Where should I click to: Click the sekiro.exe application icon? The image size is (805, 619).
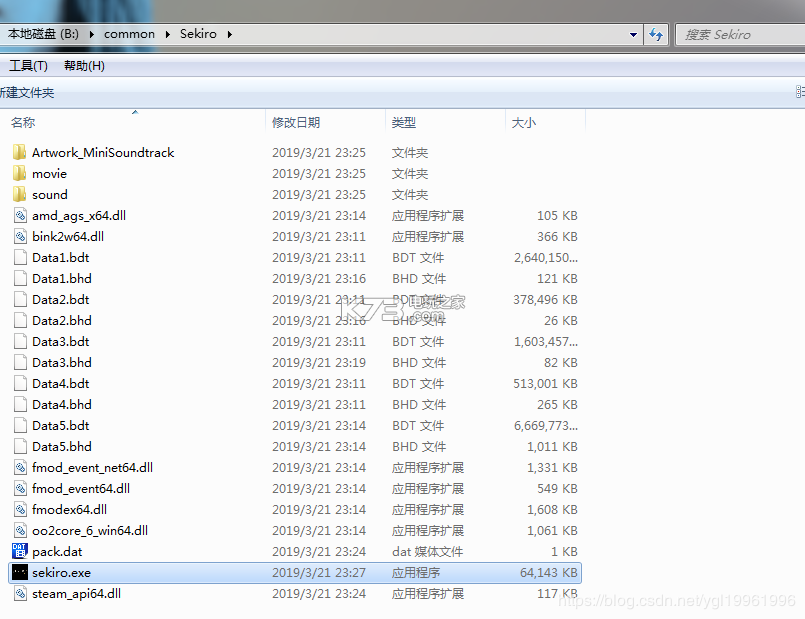point(20,573)
